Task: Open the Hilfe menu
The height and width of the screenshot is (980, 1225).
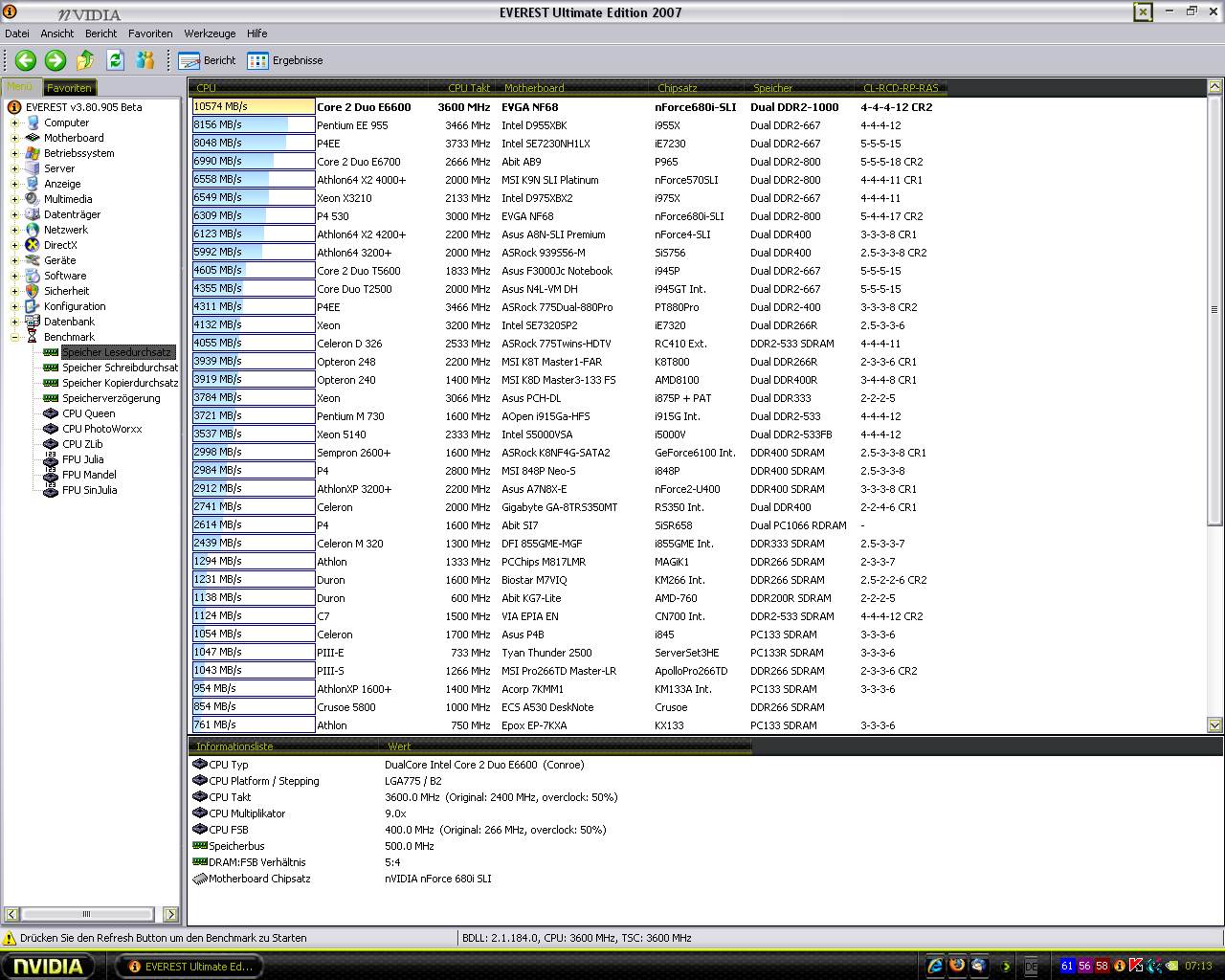Action: click(257, 33)
